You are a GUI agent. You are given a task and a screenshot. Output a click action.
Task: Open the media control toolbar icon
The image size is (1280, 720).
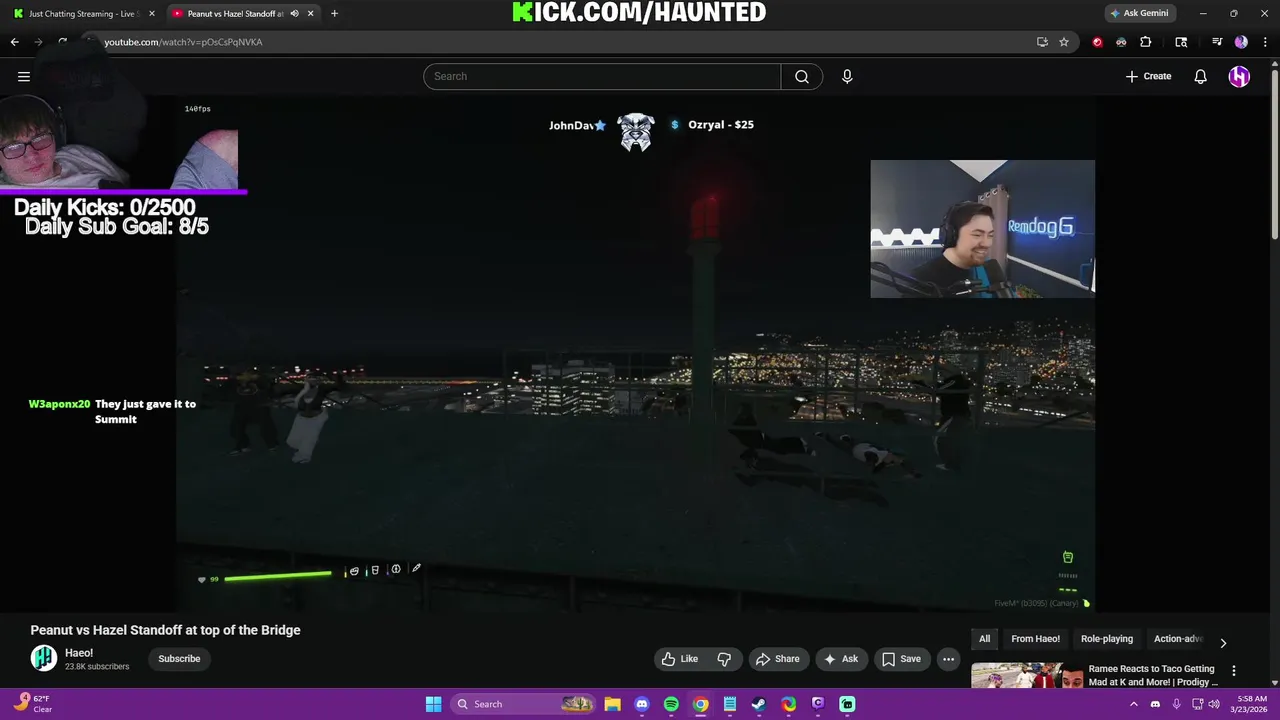(x=1217, y=42)
